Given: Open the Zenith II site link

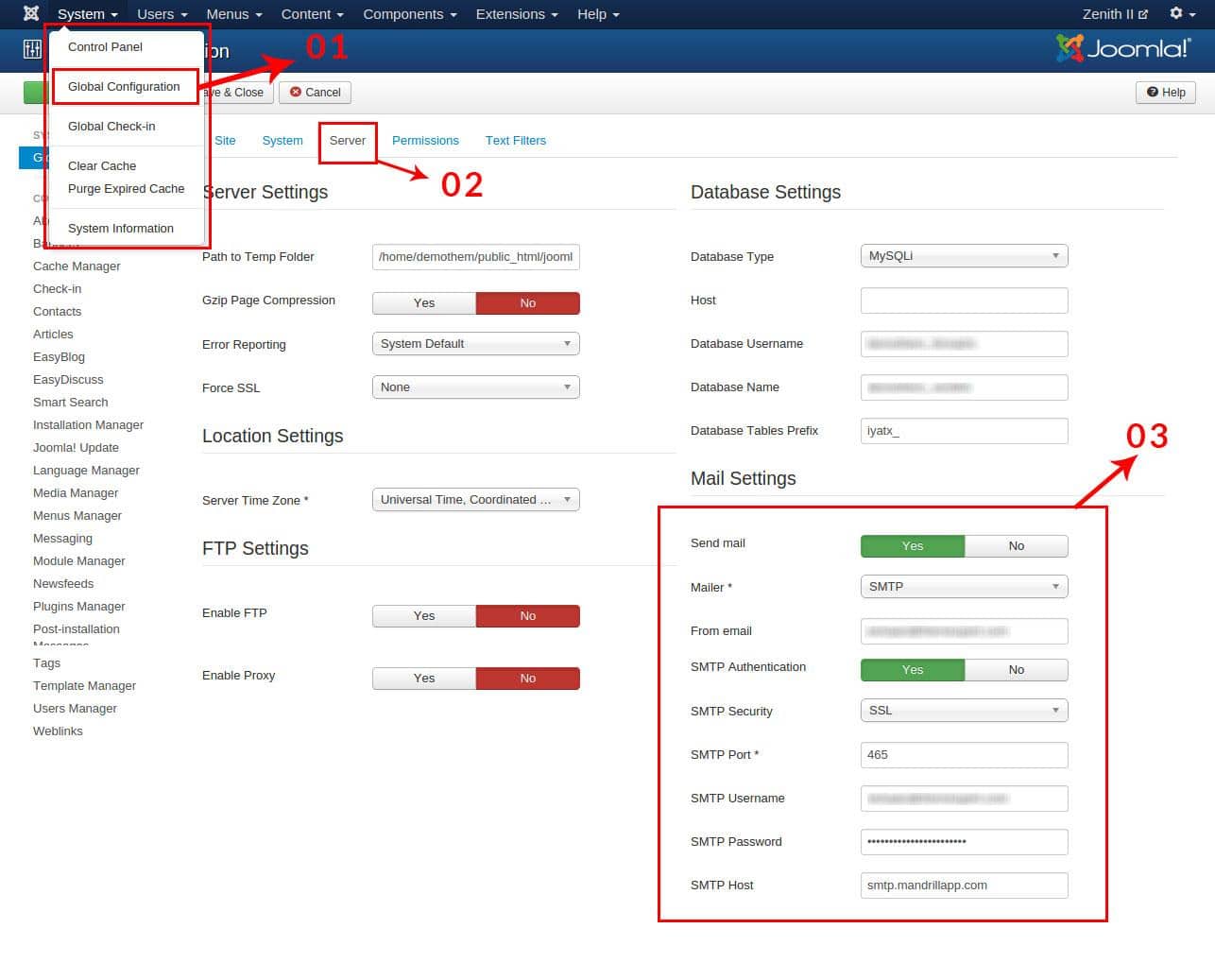Looking at the screenshot, I should [x=1115, y=14].
